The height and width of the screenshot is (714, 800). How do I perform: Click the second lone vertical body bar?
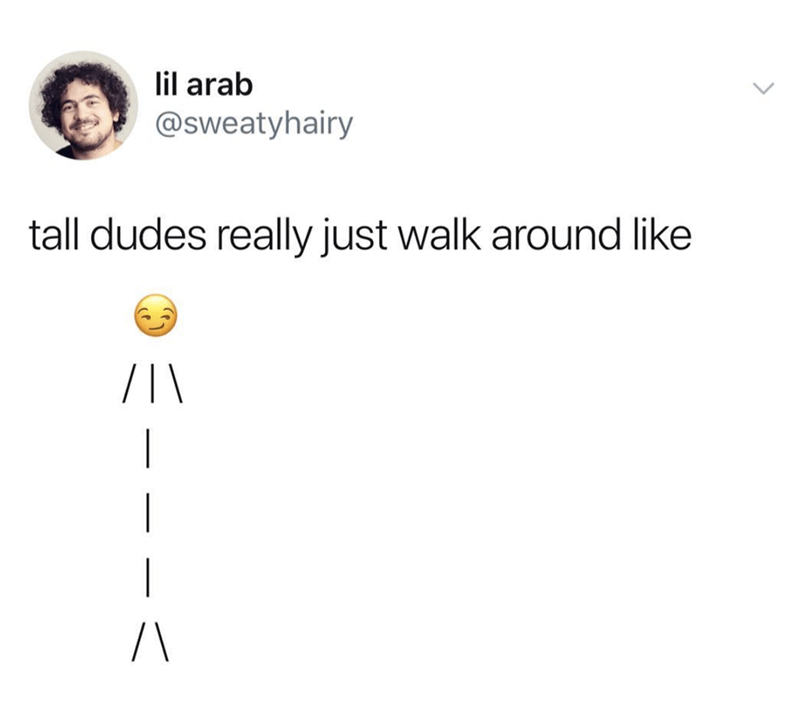tap(147, 512)
